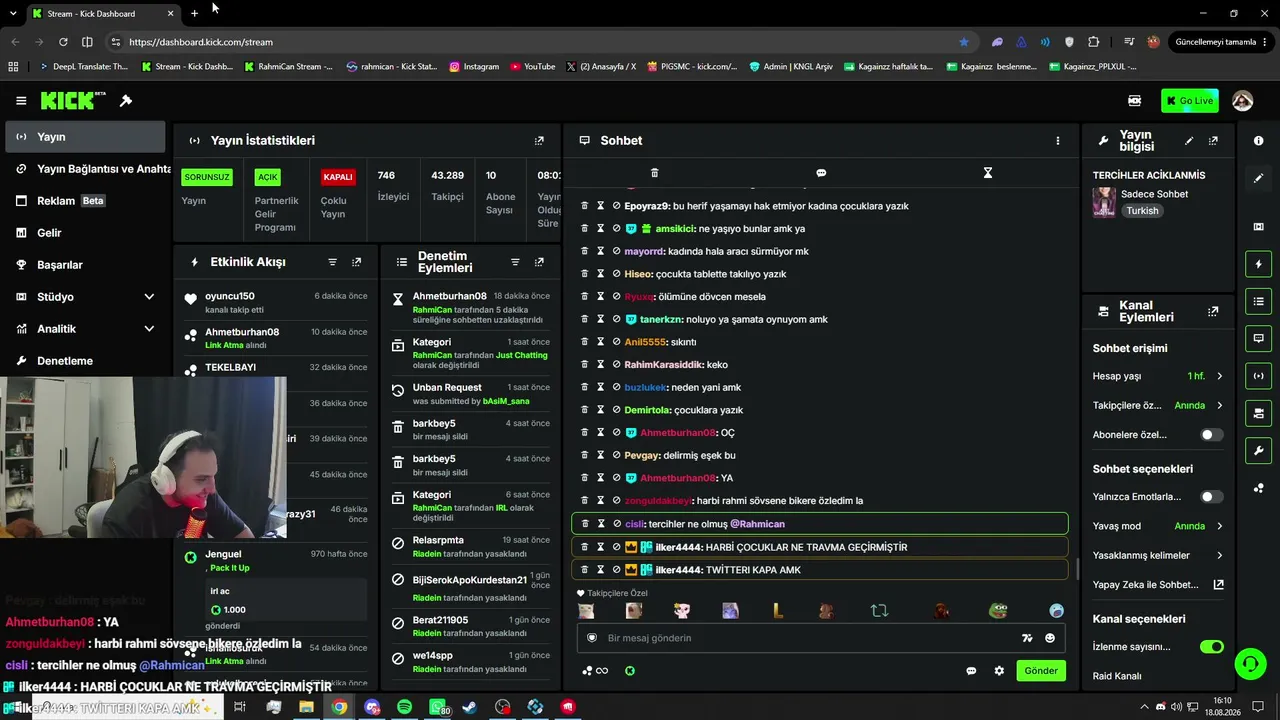Filter the Denetim Eylemleri list
The image size is (1280, 720).
tap(515, 262)
